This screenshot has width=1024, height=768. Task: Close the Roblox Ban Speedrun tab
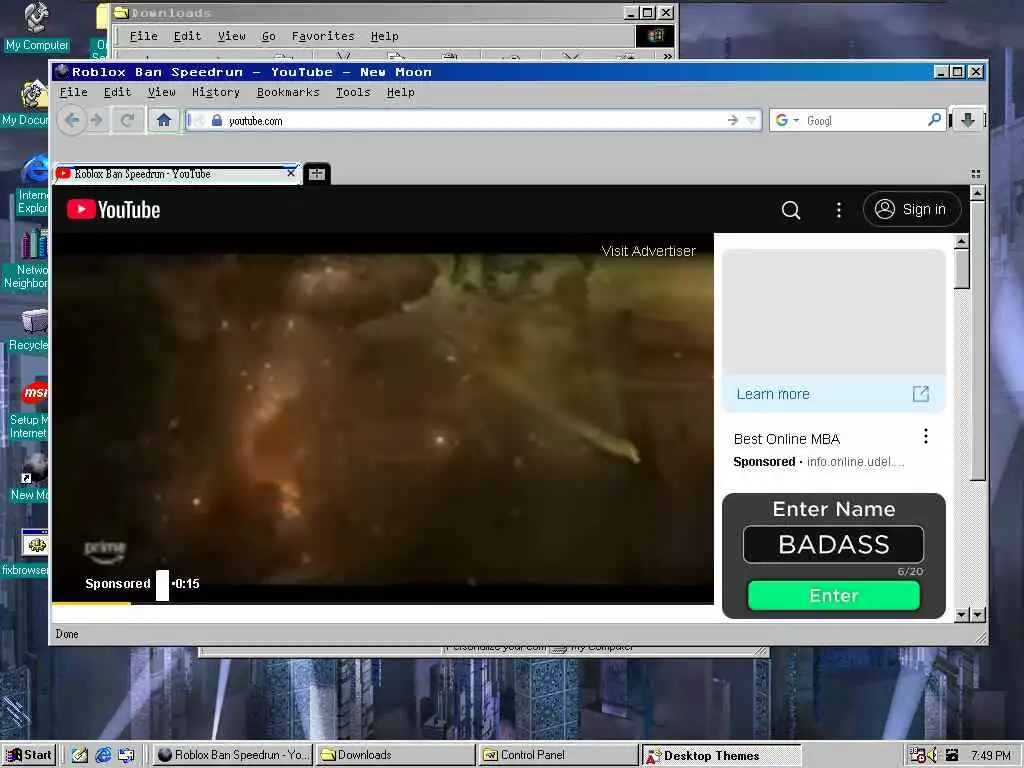click(291, 173)
